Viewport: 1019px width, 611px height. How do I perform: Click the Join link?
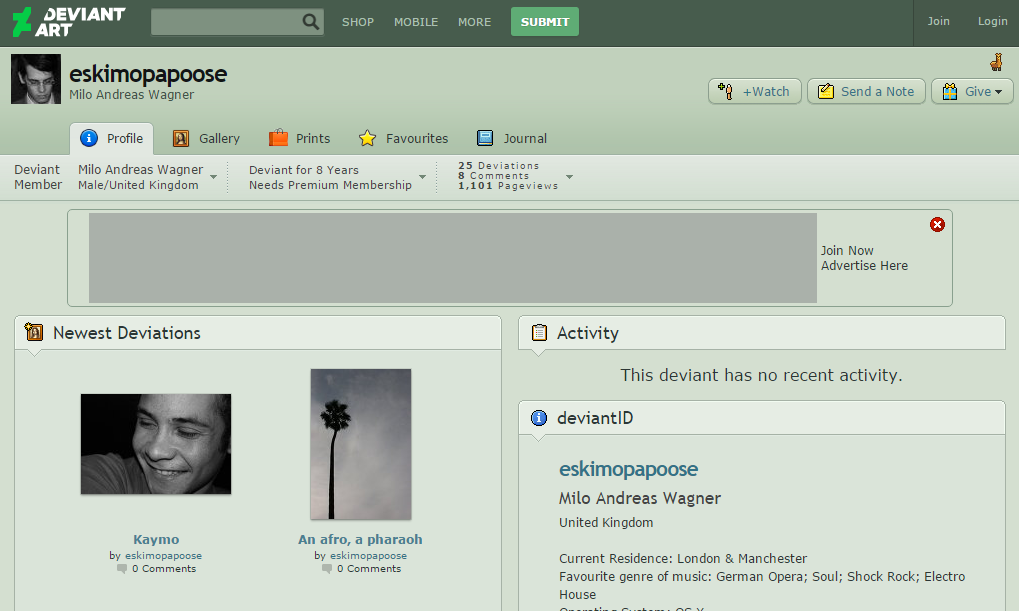coord(938,21)
